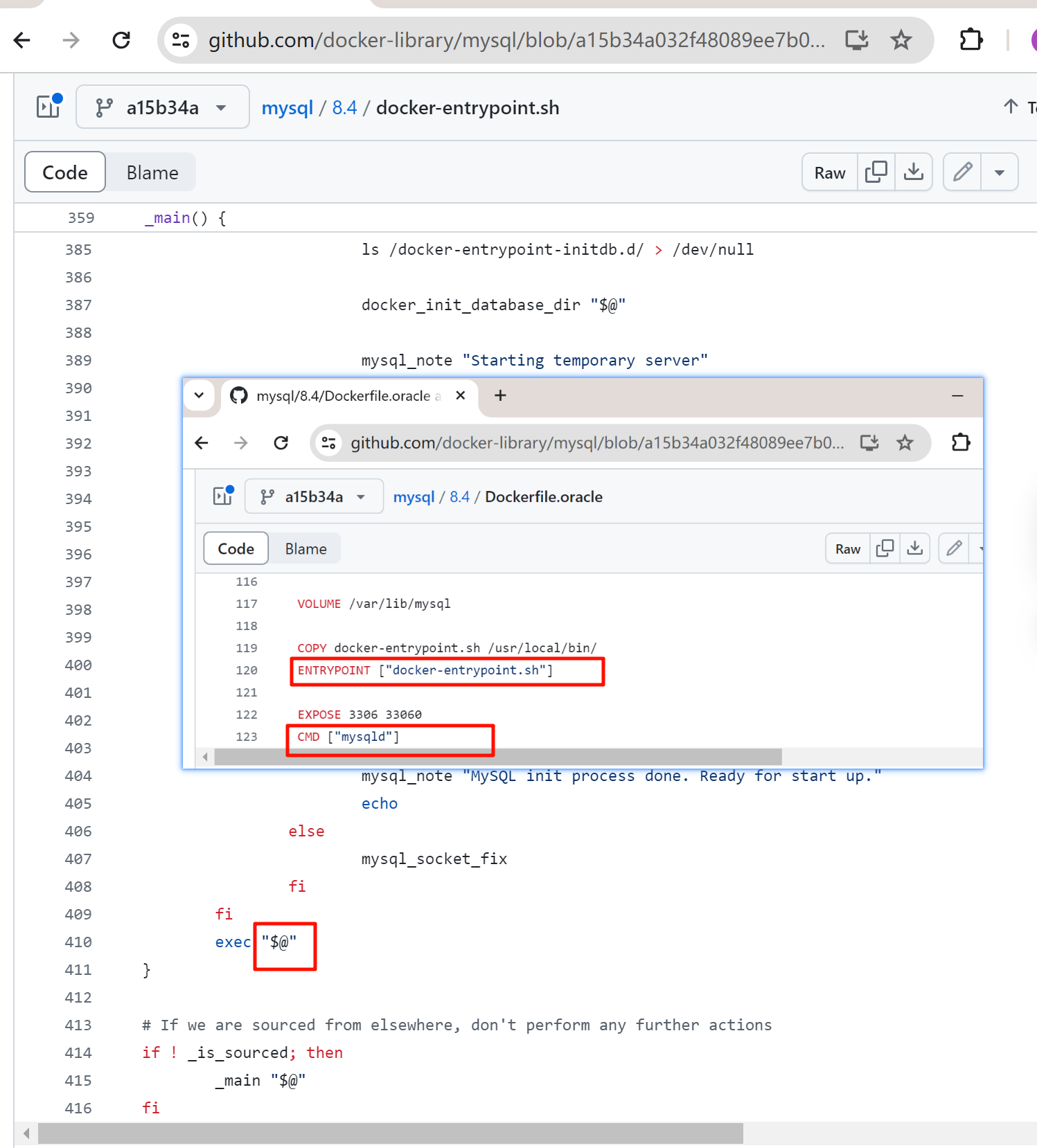The width and height of the screenshot is (1037, 1148).
Task: Copy raw file for docker-entrypoint.sh
Action: (876, 172)
